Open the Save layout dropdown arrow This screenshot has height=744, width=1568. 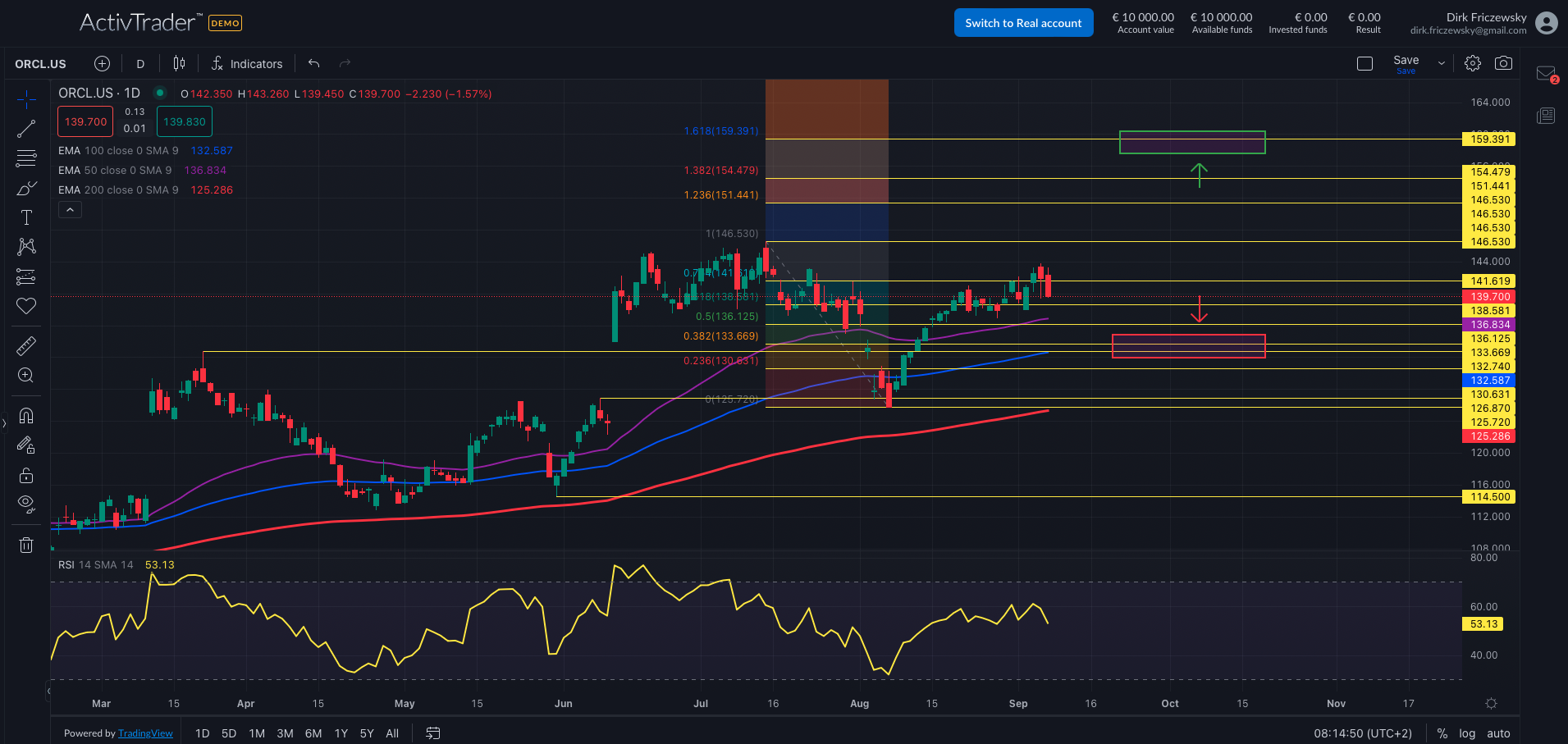click(1442, 63)
